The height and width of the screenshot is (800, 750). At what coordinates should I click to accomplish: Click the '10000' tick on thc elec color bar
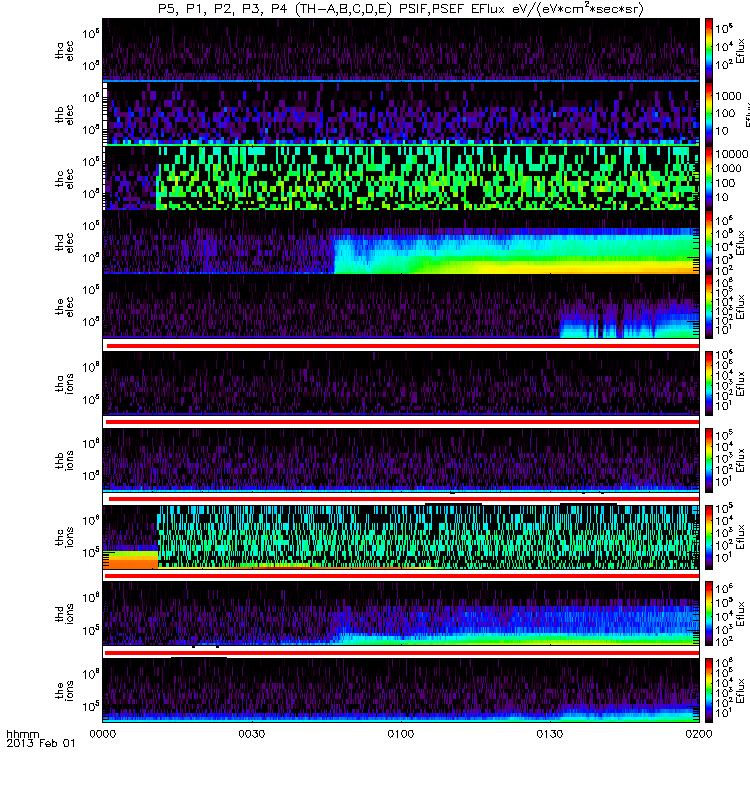pyautogui.click(x=732, y=154)
